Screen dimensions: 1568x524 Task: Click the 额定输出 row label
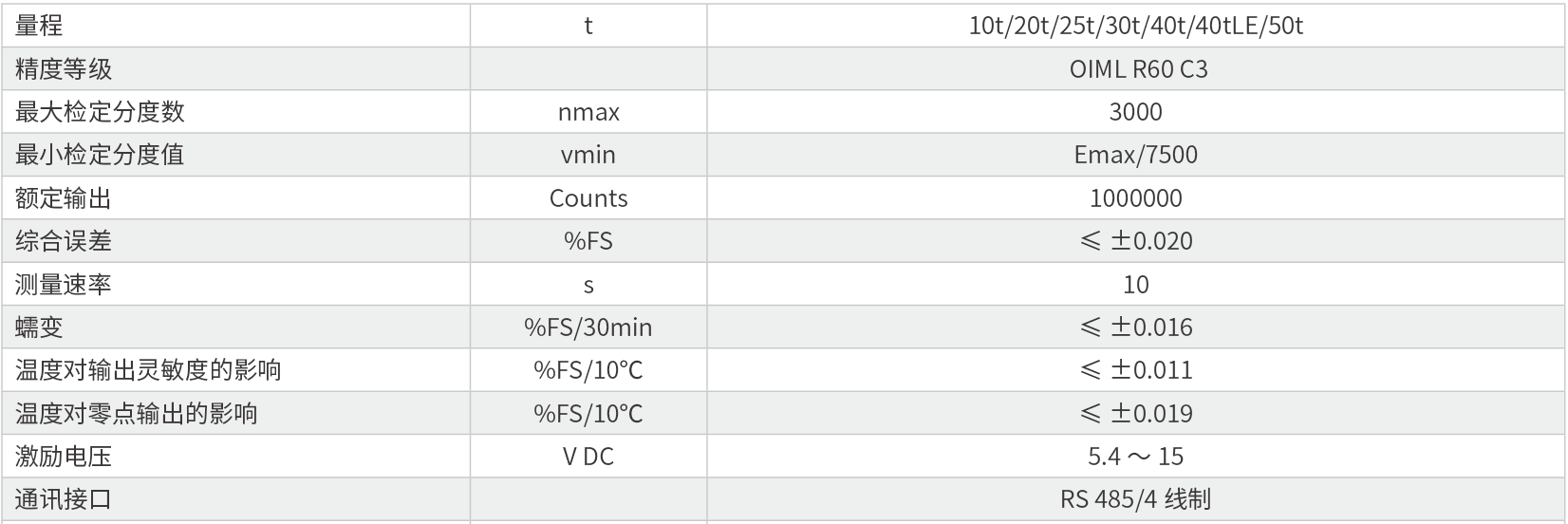(64, 198)
